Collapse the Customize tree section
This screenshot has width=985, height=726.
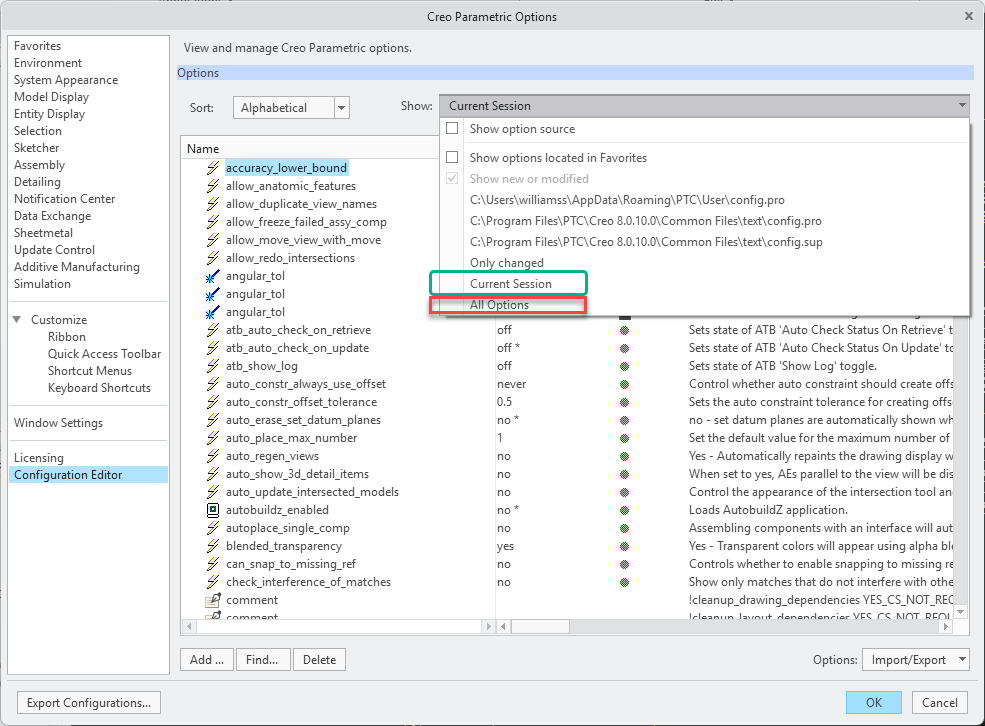point(17,320)
